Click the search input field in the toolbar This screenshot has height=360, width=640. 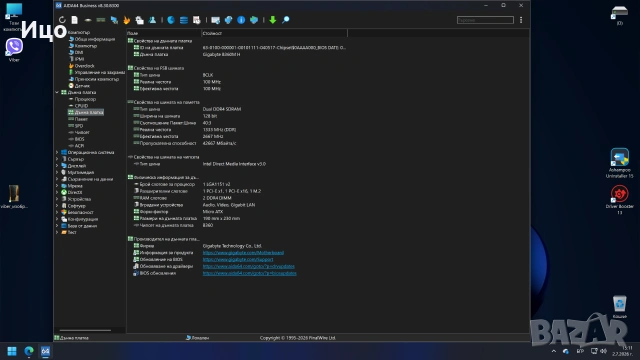click(x=485, y=20)
